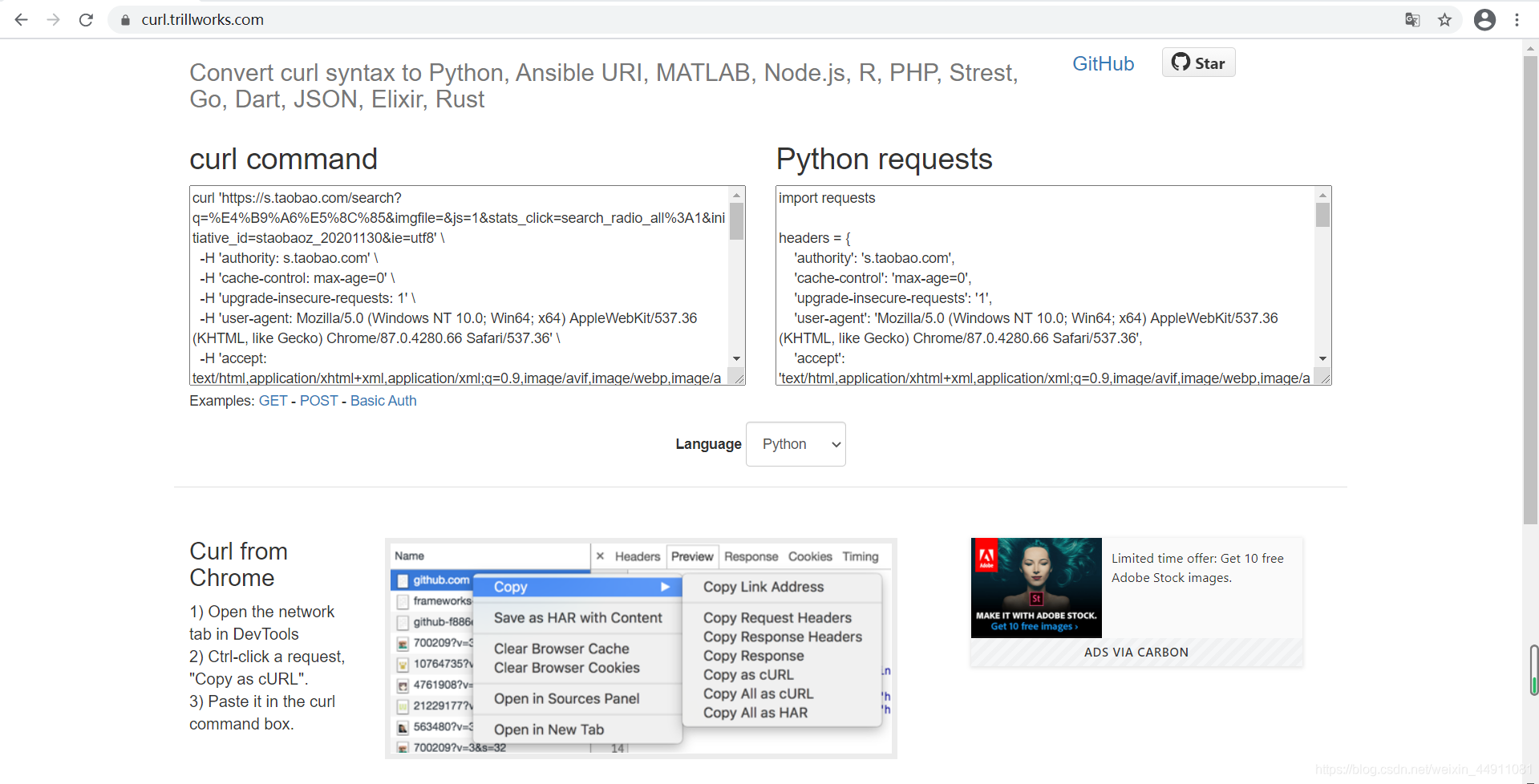Click the Python output box scroll-down arrow

[x=1322, y=359]
